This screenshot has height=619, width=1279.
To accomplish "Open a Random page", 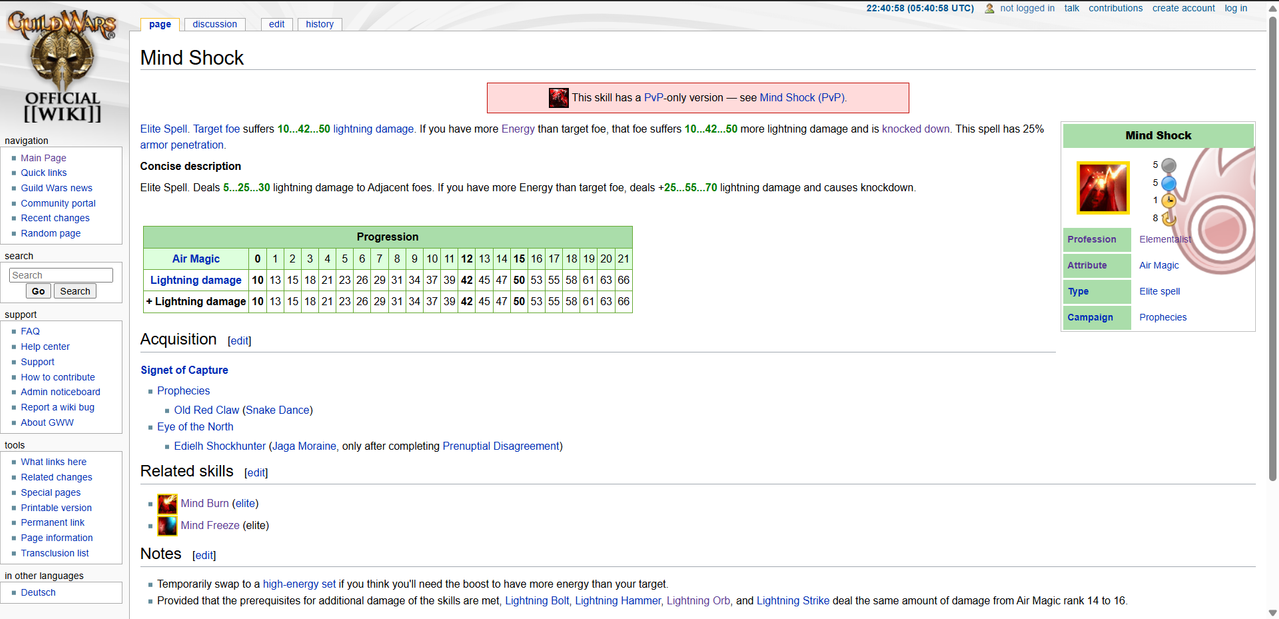I will (51, 233).
